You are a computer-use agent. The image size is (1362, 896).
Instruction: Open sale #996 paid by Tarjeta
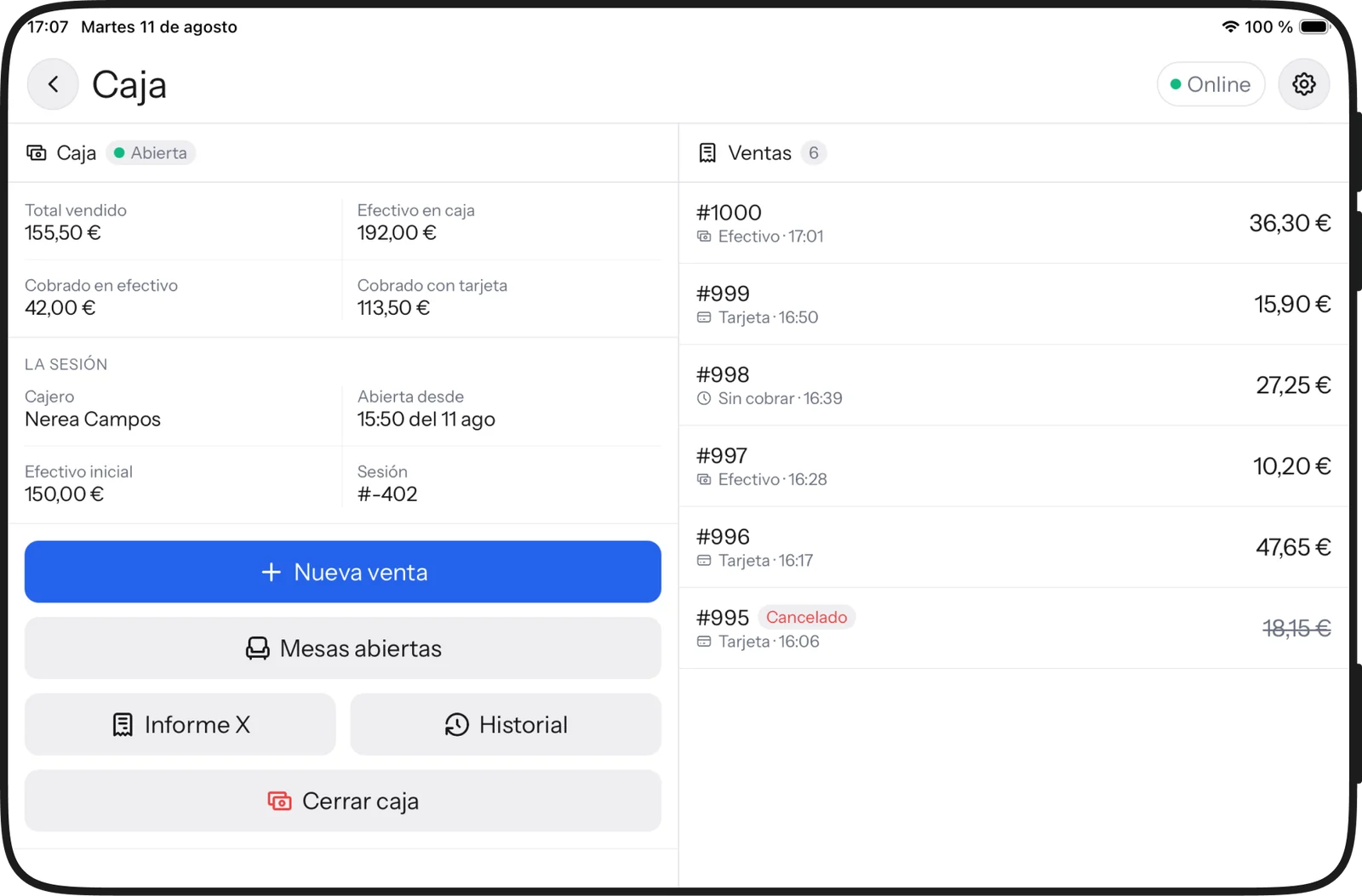[1014, 547]
